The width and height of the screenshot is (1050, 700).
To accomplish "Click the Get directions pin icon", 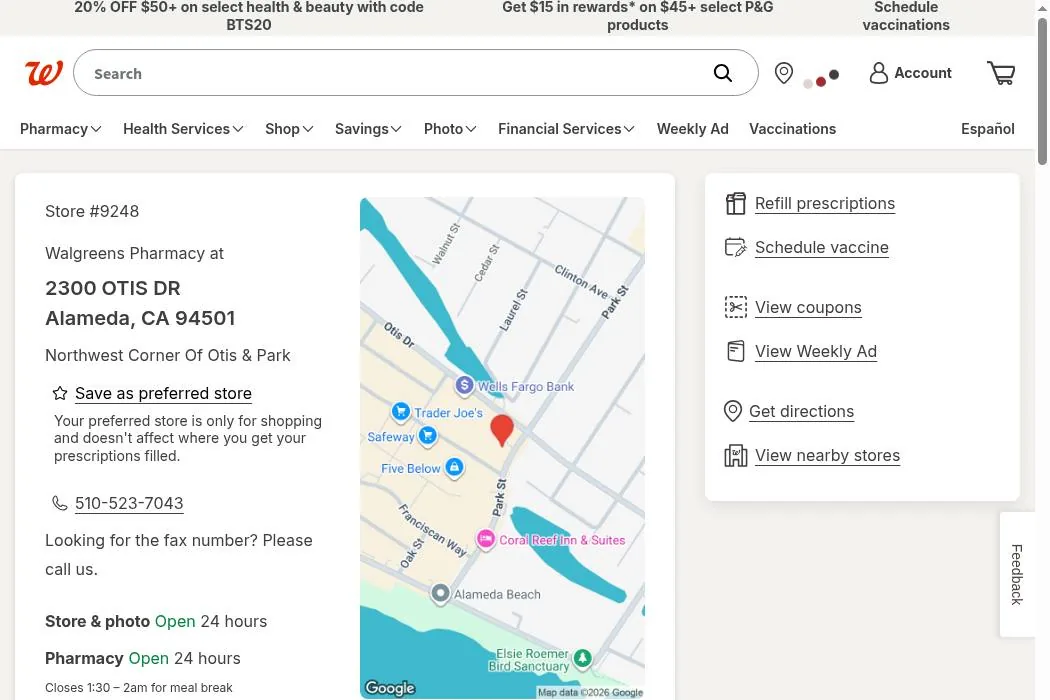I will click(x=733, y=411).
